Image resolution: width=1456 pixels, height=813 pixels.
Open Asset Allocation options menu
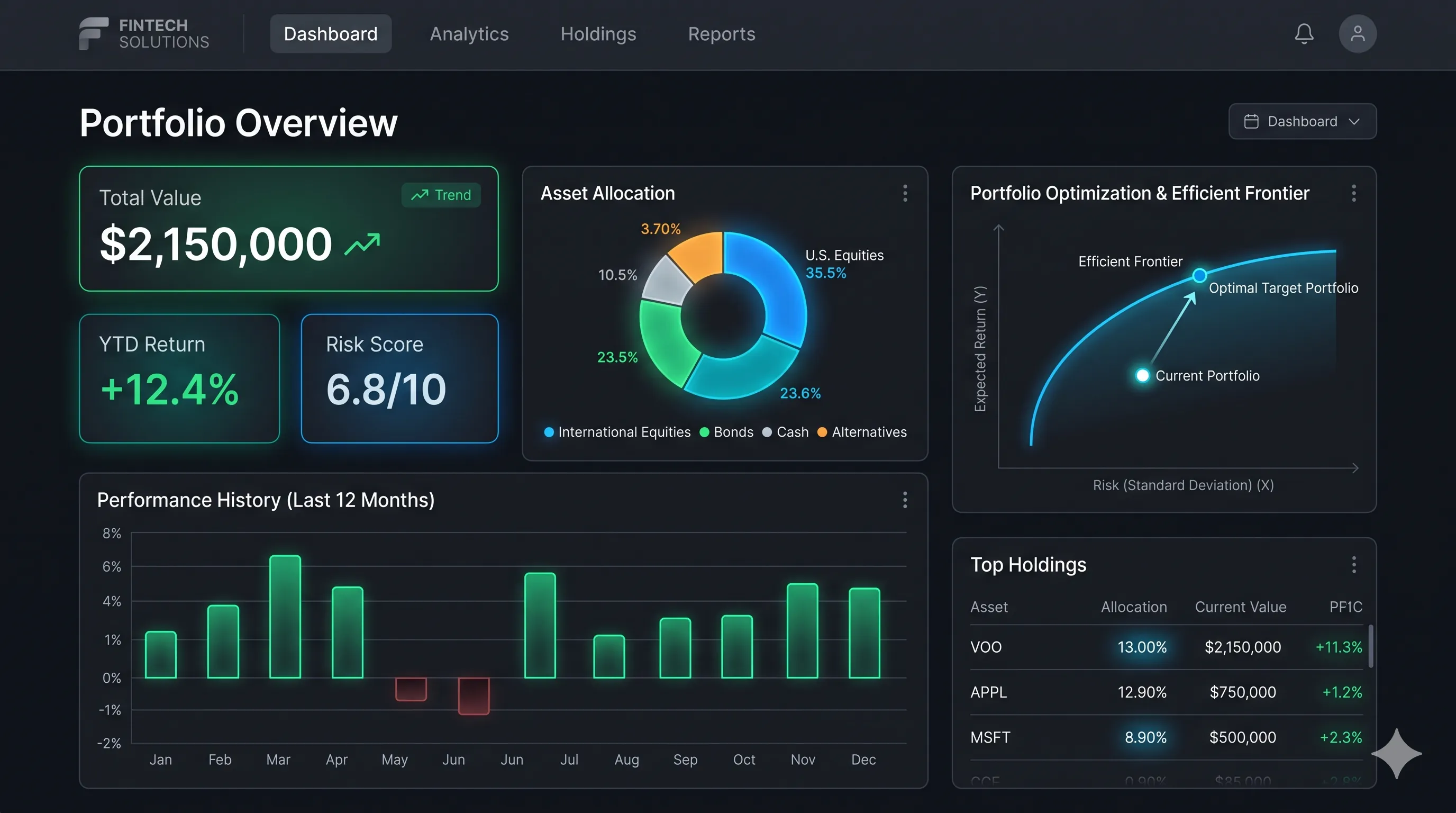905,193
